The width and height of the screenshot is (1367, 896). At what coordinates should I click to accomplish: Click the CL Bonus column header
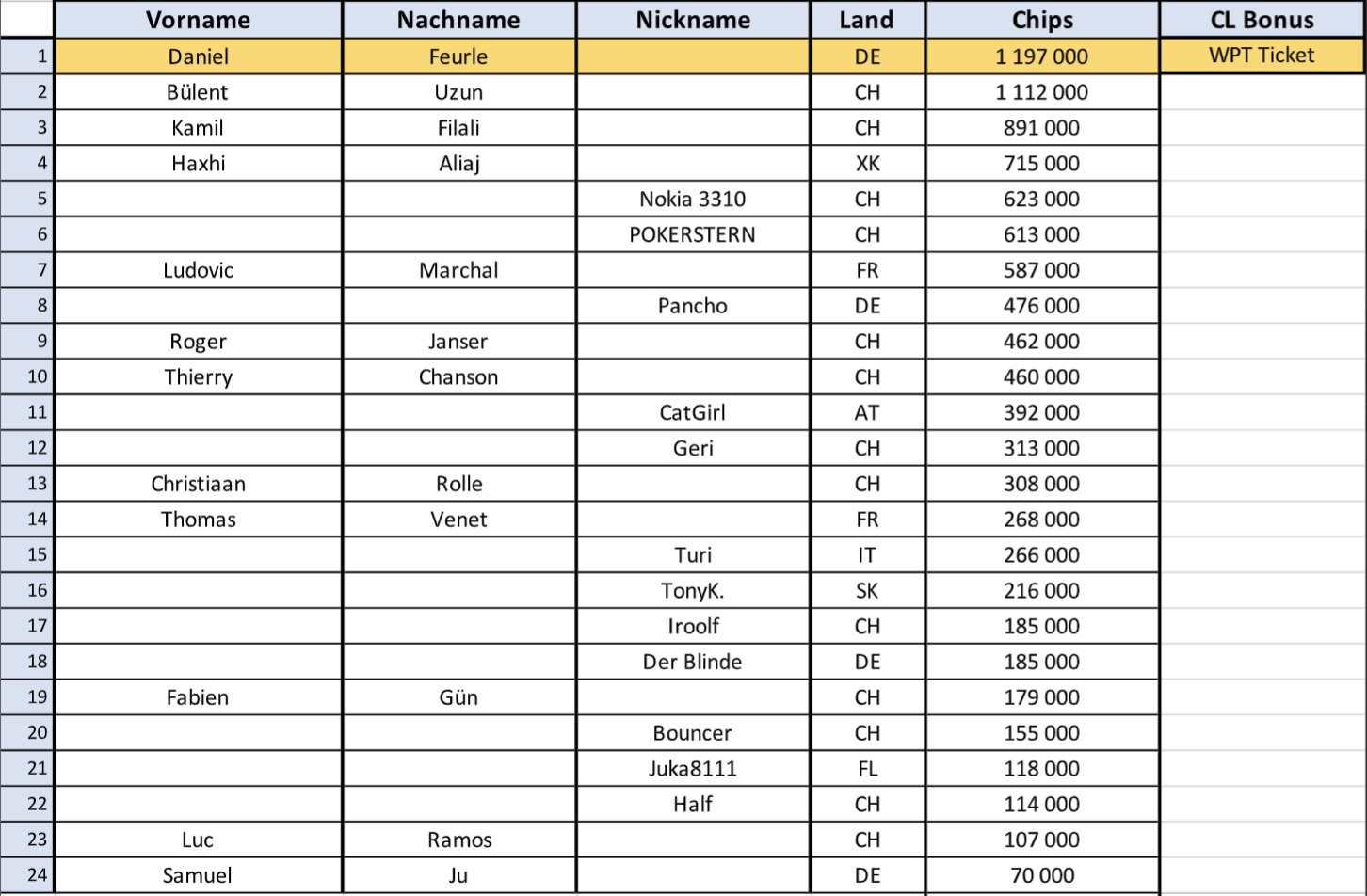click(x=1262, y=20)
